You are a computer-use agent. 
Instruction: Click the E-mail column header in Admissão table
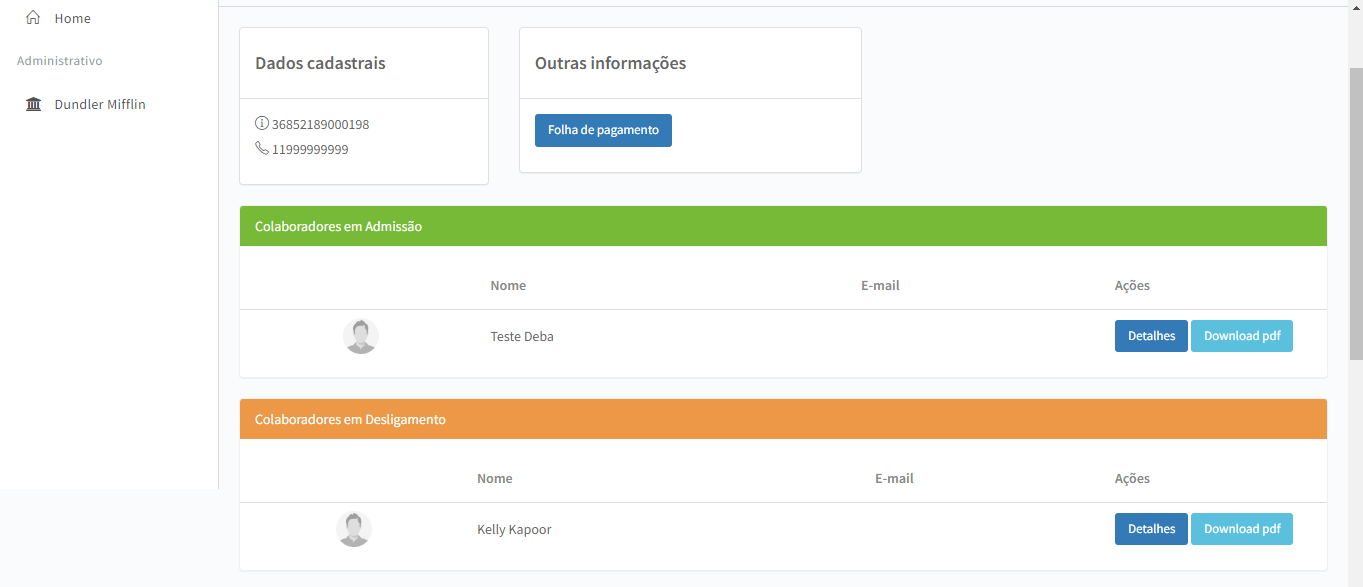click(x=880, y=286)
